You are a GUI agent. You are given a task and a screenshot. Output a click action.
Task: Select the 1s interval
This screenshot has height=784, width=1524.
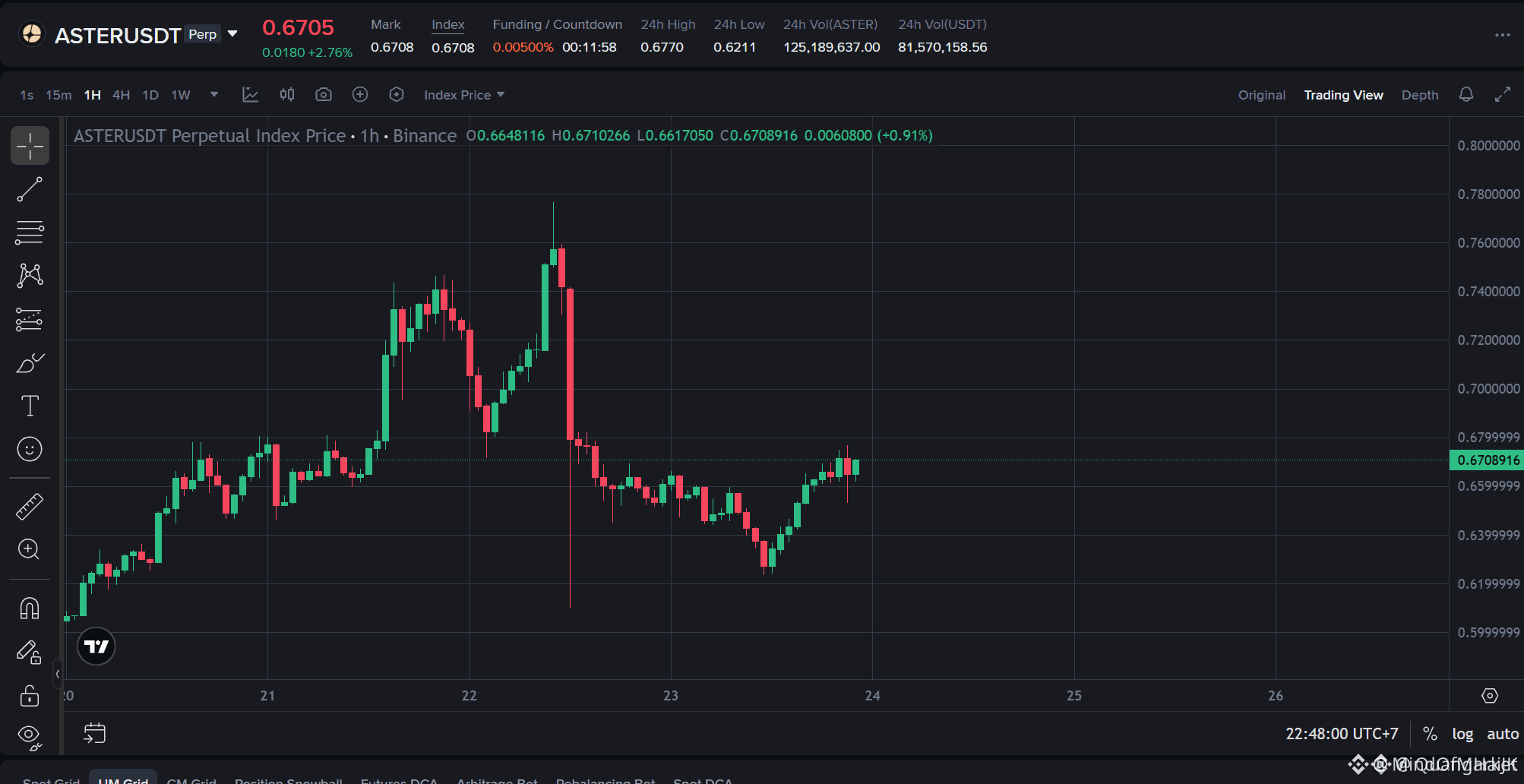point(27,95)
